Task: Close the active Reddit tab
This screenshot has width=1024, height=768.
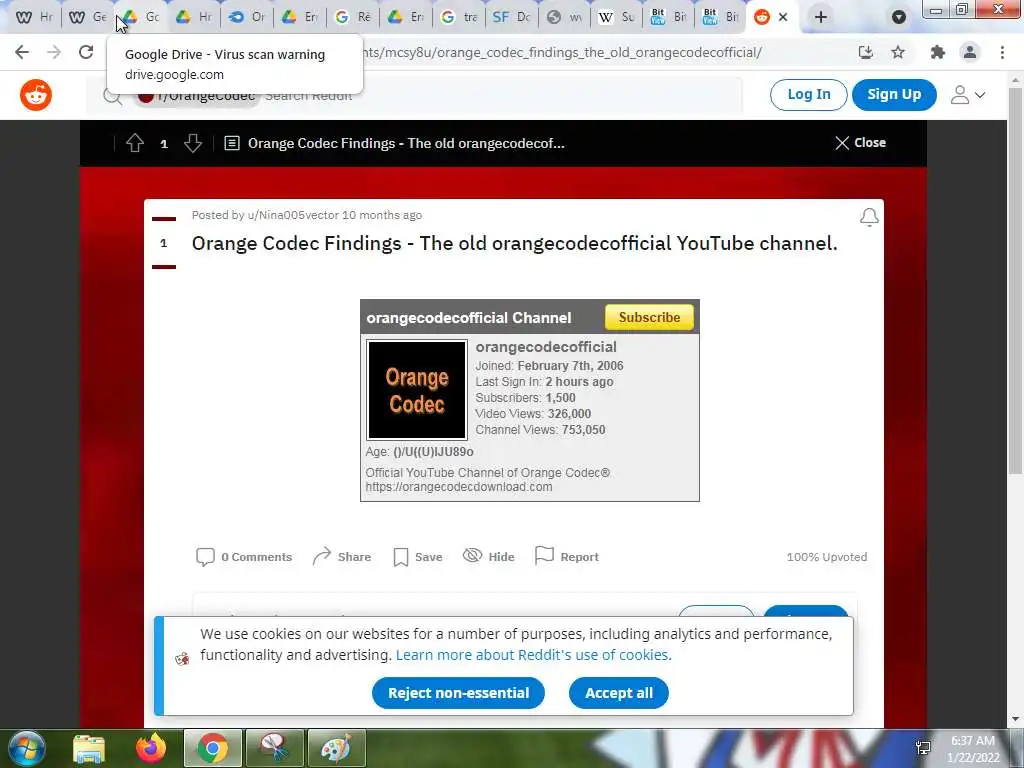Action: click(783, 17)
